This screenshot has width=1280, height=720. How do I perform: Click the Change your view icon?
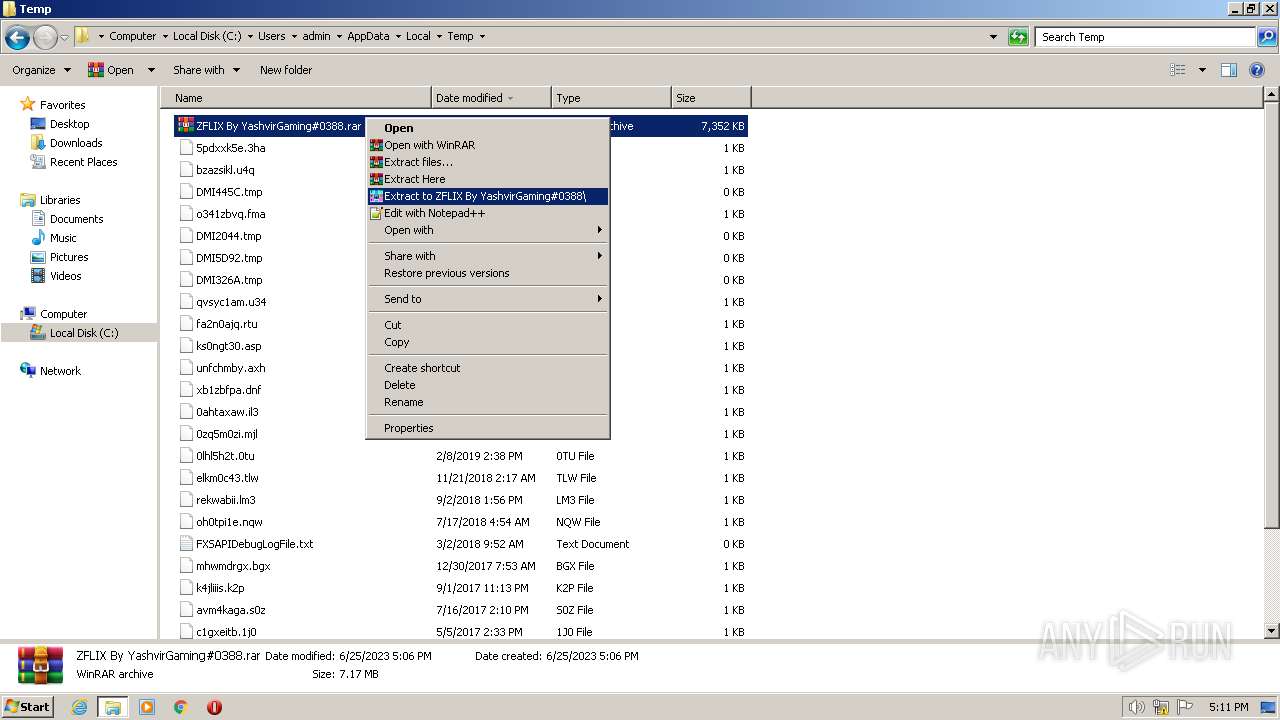1178,70
